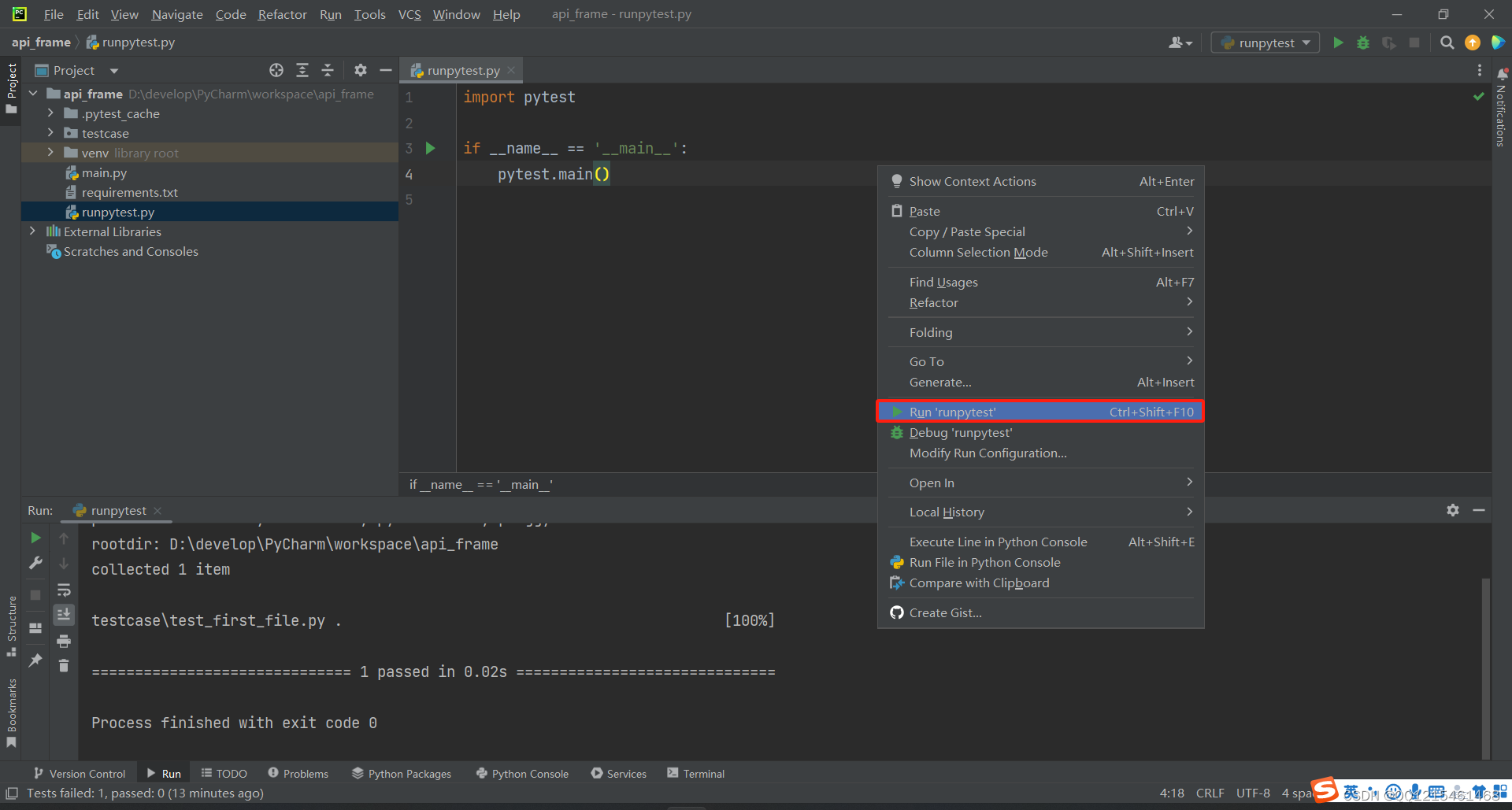Click Run 'runpytest' context menu entry
1512x810 pixels.
tap(1041, 412)
